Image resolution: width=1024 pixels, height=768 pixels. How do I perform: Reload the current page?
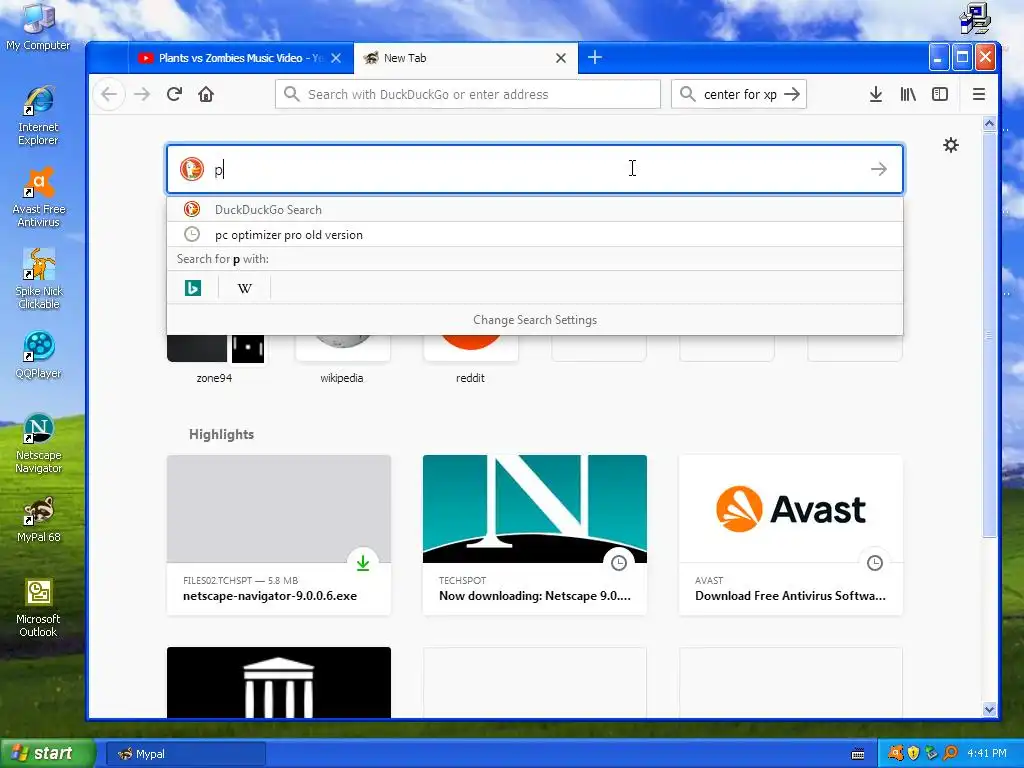[174, 95]
